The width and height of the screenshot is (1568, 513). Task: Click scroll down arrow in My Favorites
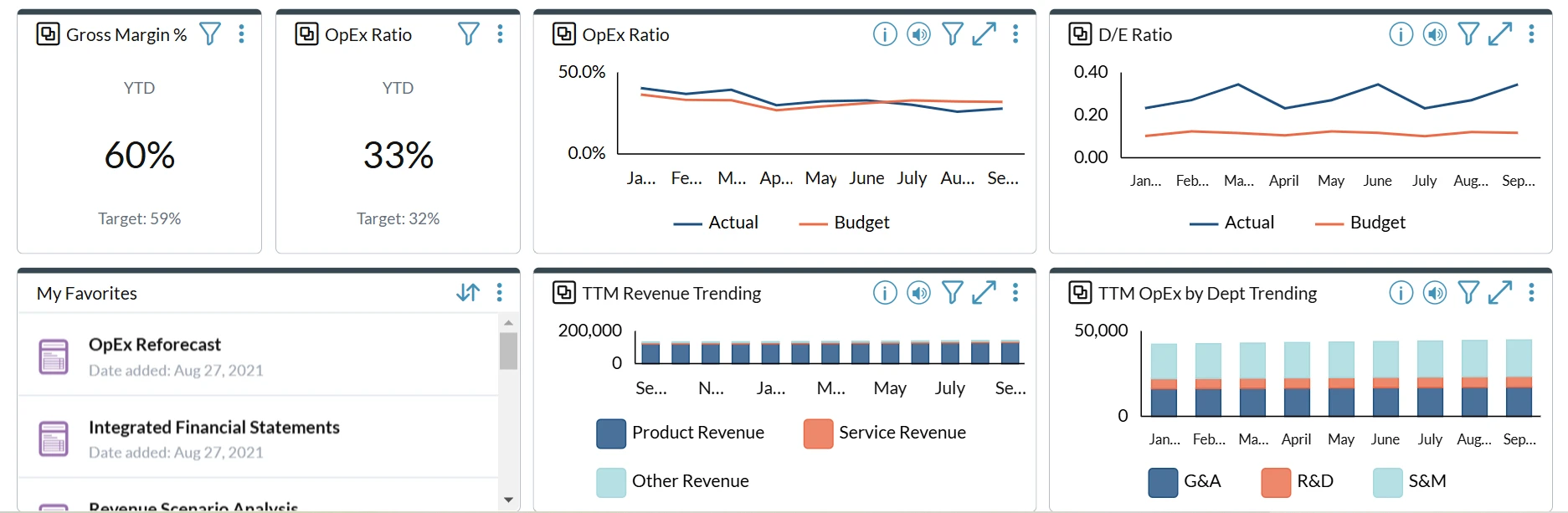click(508, 500)
